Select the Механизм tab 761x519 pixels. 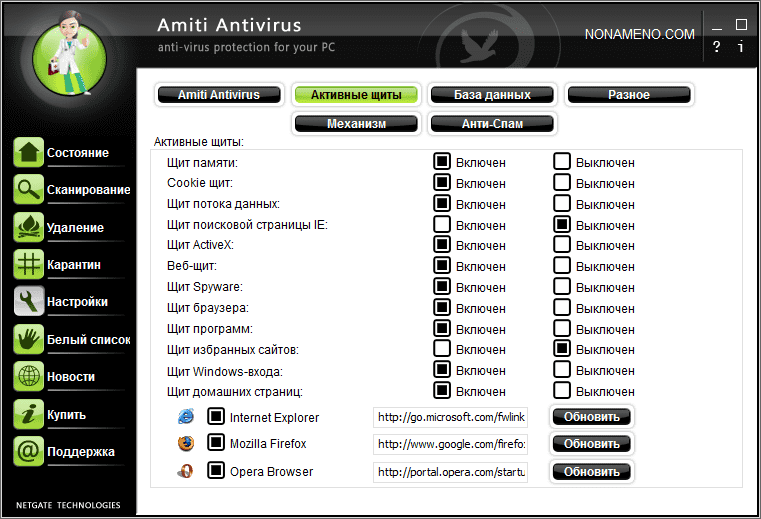point(356,124)
